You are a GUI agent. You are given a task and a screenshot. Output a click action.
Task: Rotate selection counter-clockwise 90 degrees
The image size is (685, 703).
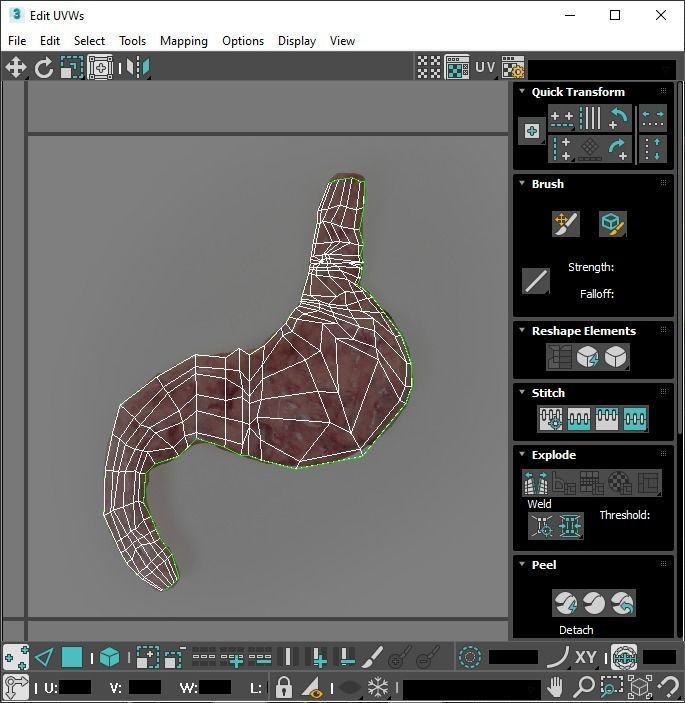[619, 118]
